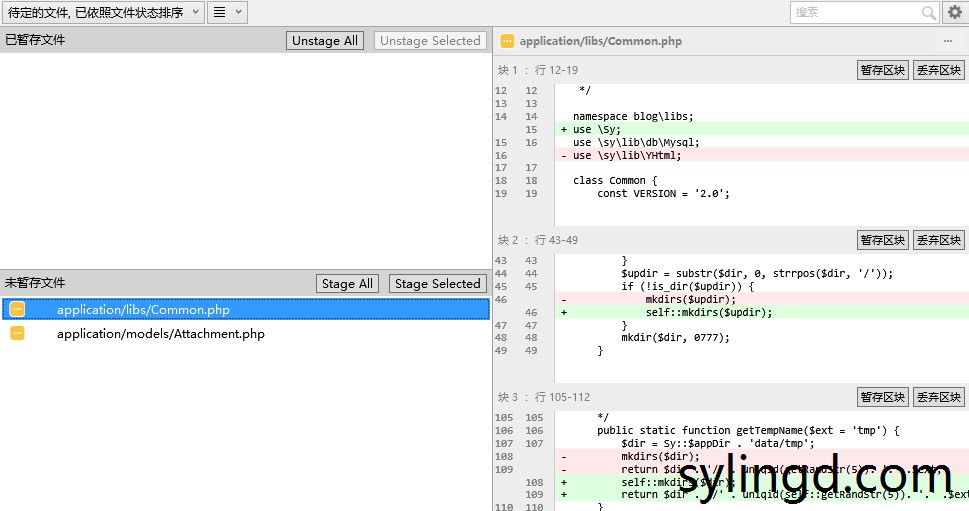Open the pending files sort dropdown
Viewport: 969px width, 511px height.
pyautogui.click(x=103, y=13)
